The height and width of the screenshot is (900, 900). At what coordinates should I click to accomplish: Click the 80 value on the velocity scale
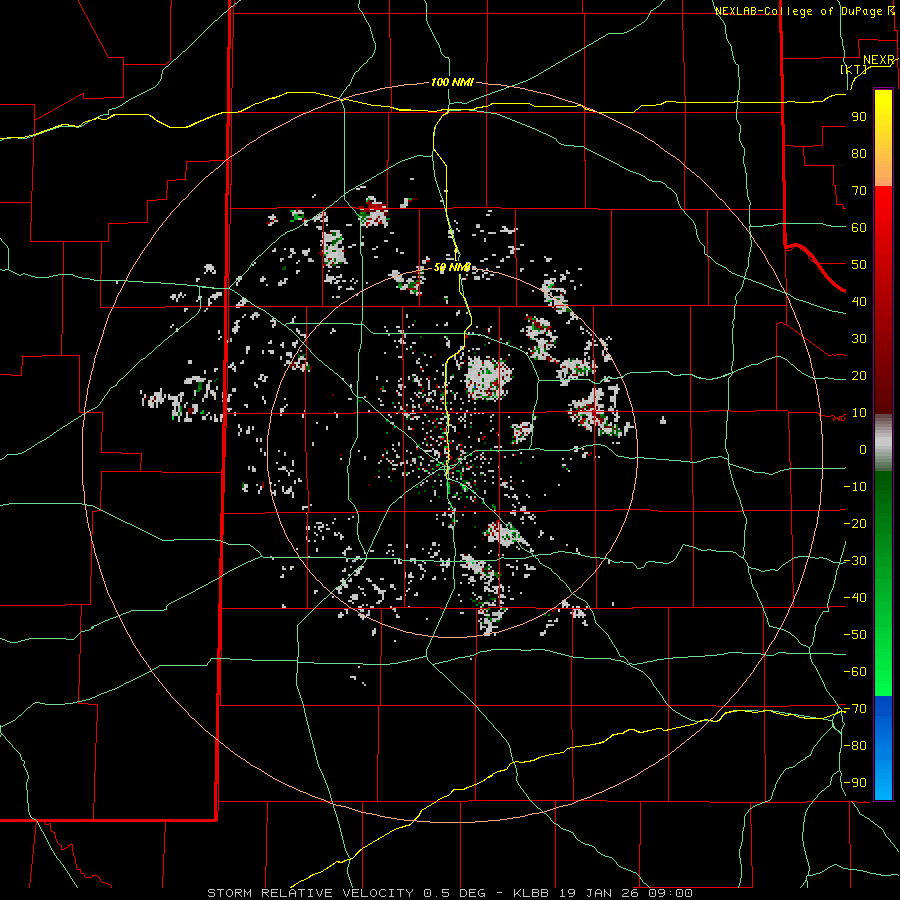point(859,153)
